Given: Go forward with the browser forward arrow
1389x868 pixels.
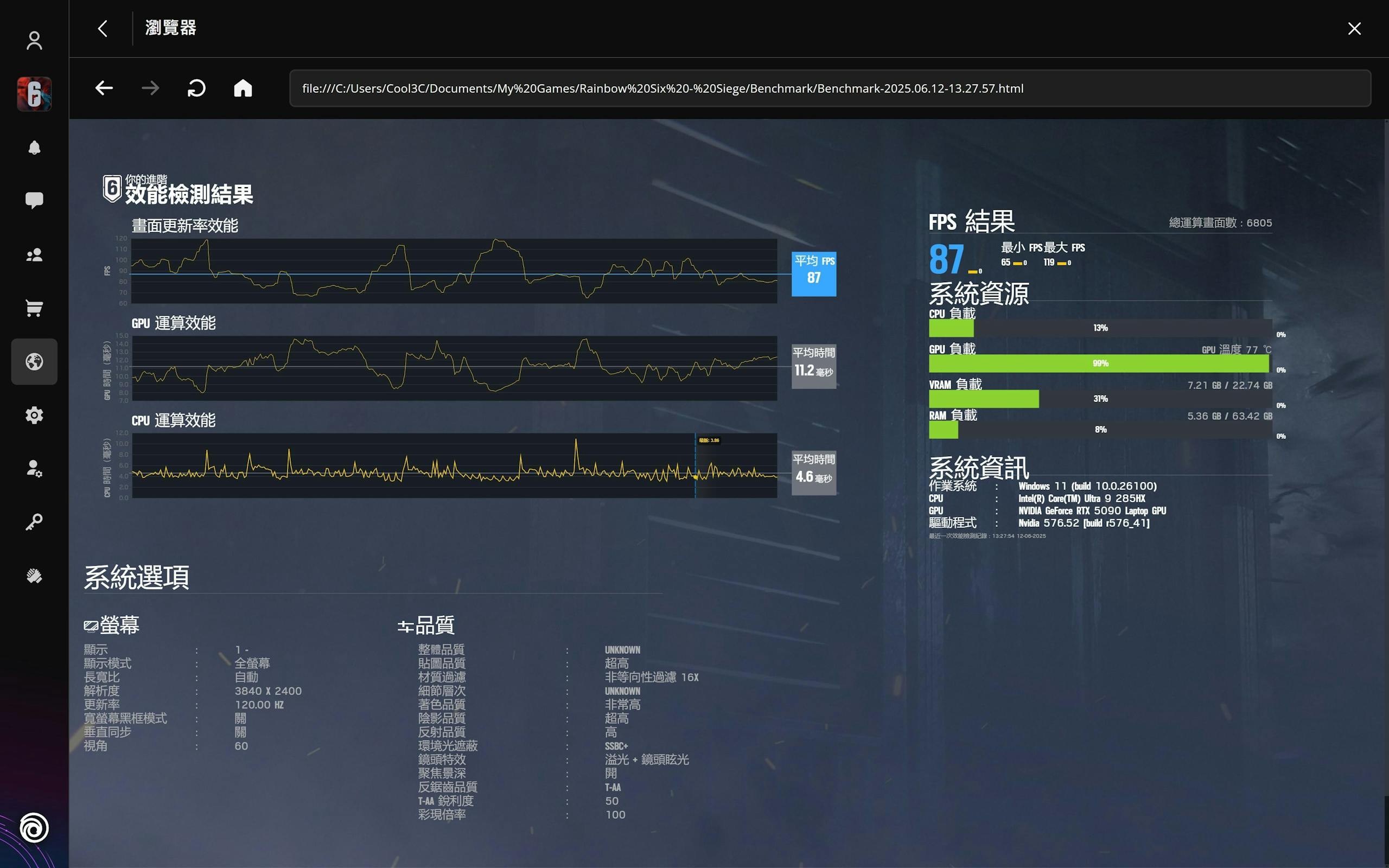Looking at the screenshot, I should [x=150, y=88].
